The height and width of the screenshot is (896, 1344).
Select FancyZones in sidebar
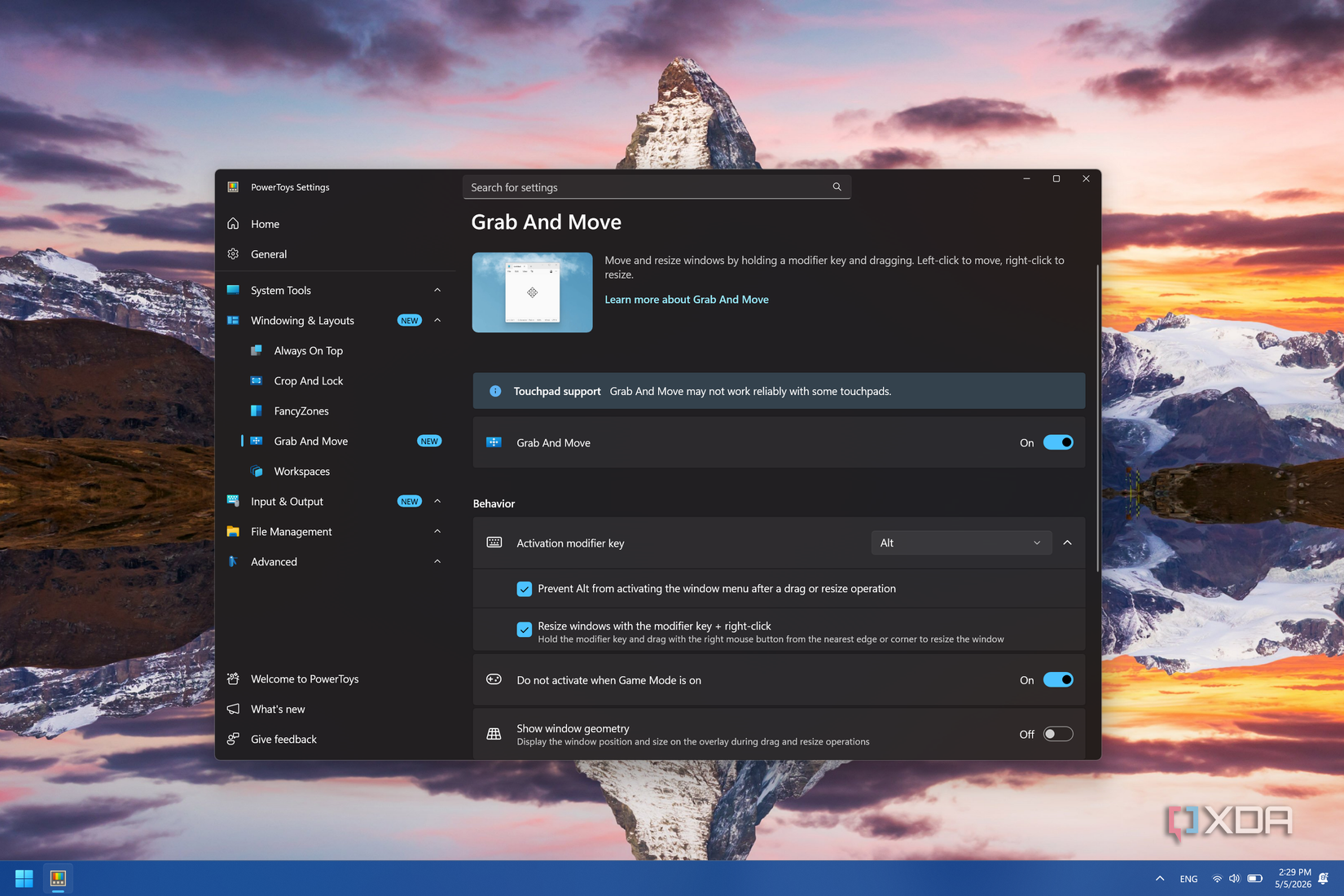336,411
